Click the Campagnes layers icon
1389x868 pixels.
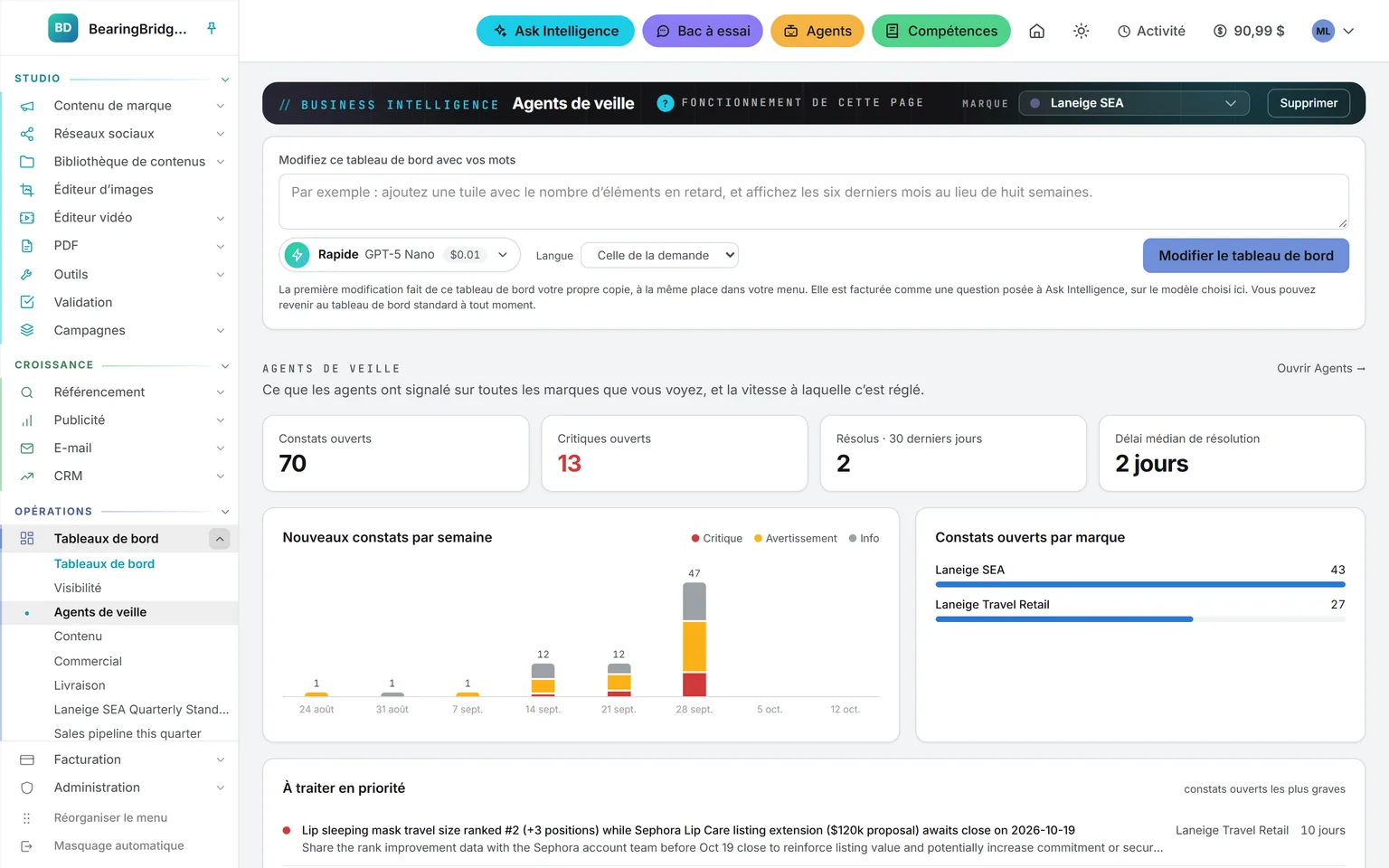(27, 330)
